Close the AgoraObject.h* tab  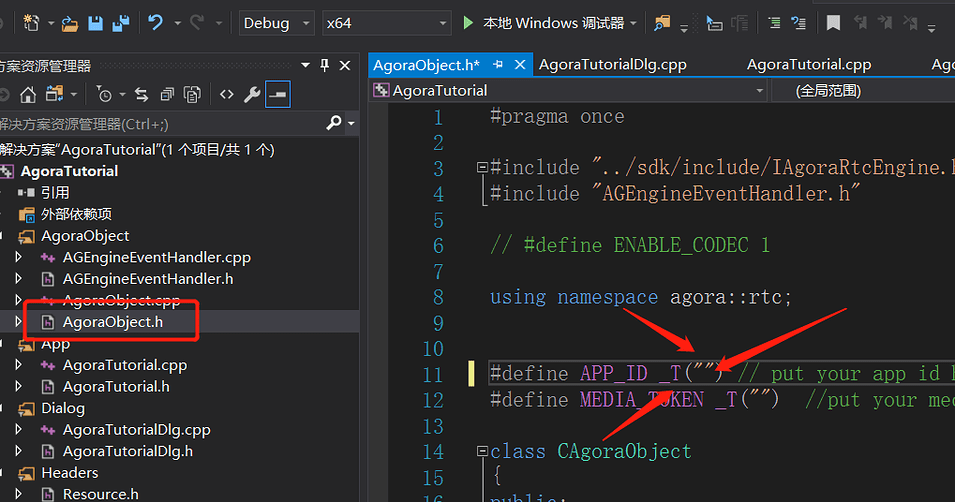pos(520,64)
